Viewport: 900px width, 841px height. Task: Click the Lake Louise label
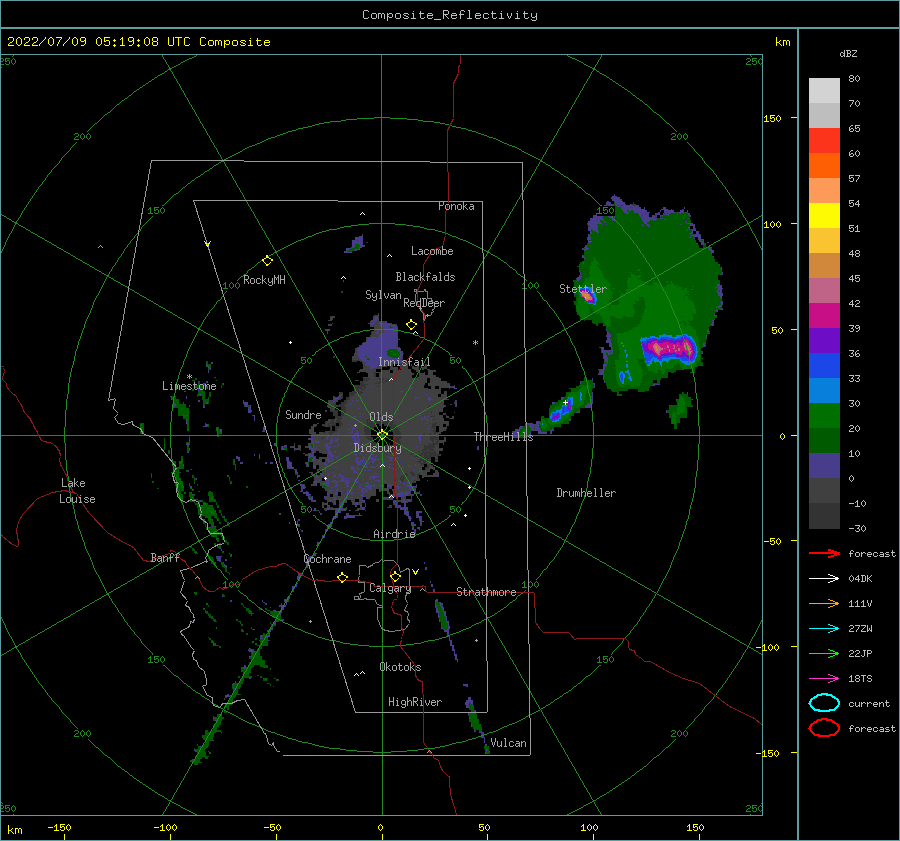point(77,491)
